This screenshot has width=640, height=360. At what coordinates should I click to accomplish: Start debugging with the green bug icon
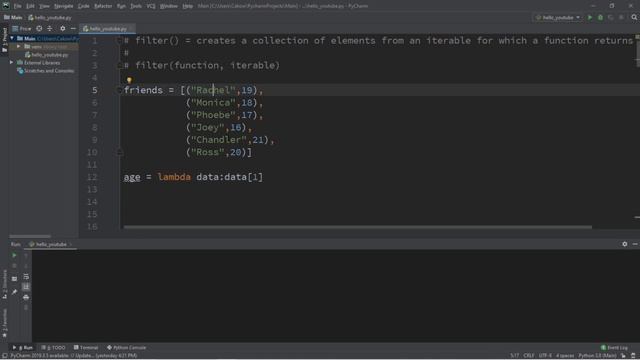pyautogui.click(x=600, y=18)
